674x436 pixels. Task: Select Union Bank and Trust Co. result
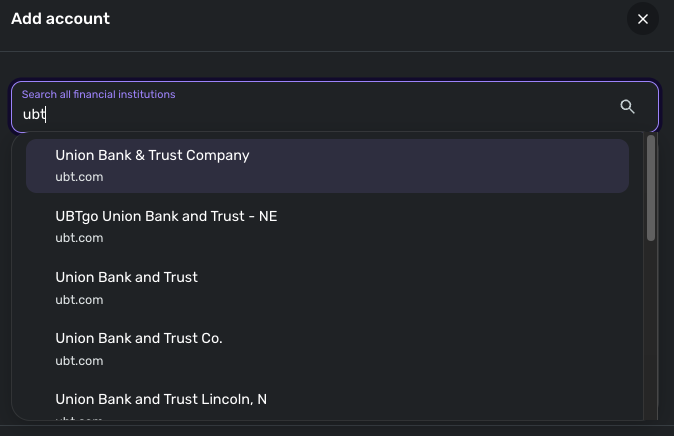pos(328,349)
